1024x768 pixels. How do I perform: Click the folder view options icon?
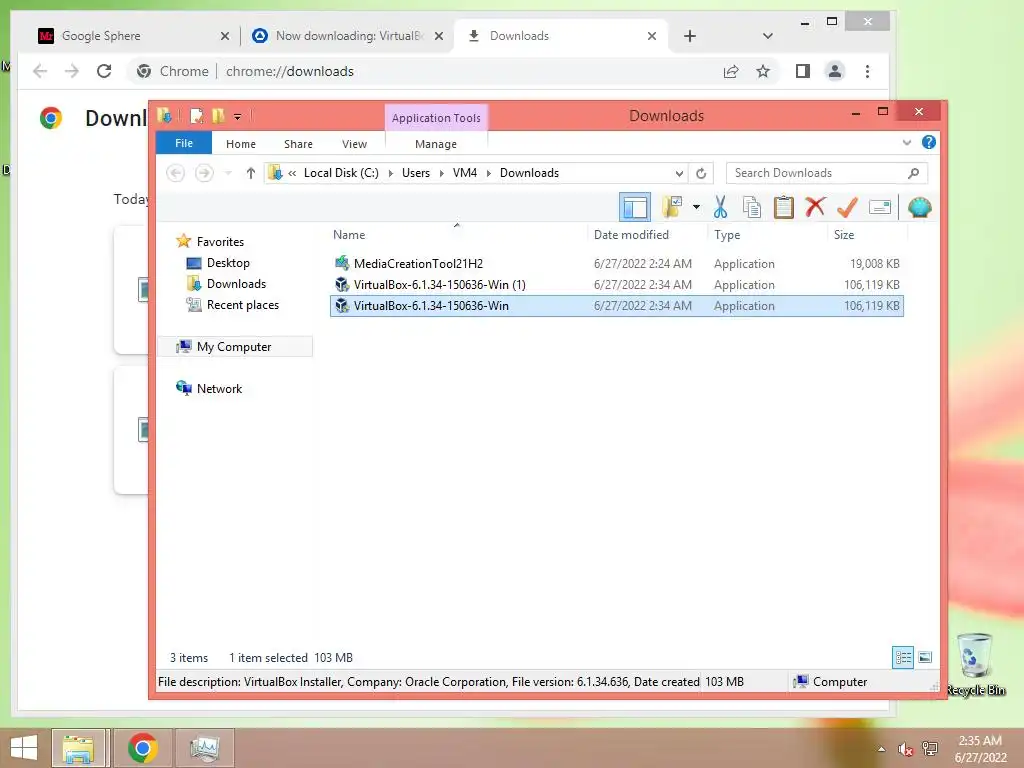tap(672, 207)
